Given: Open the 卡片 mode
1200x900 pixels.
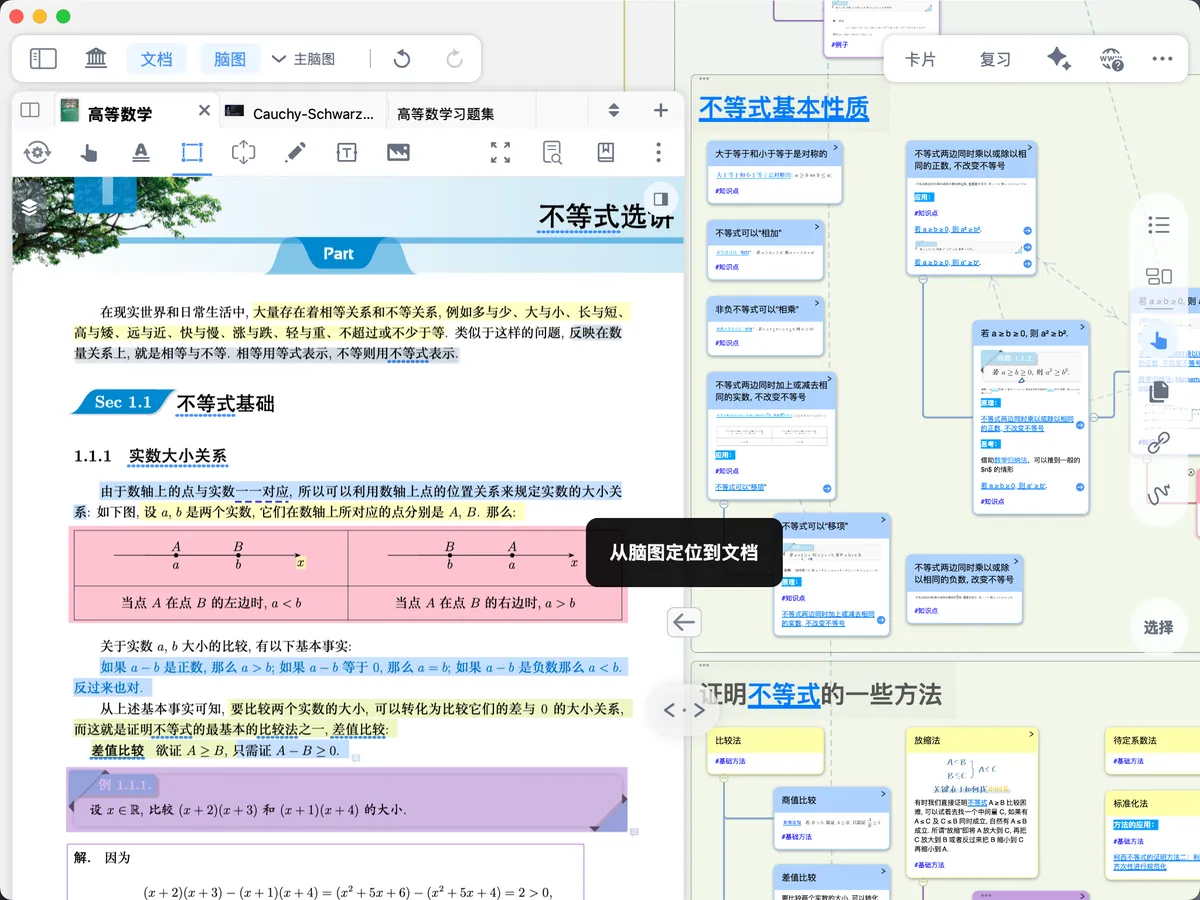Looking at the screenshot, I should click(x=920, y=59).
